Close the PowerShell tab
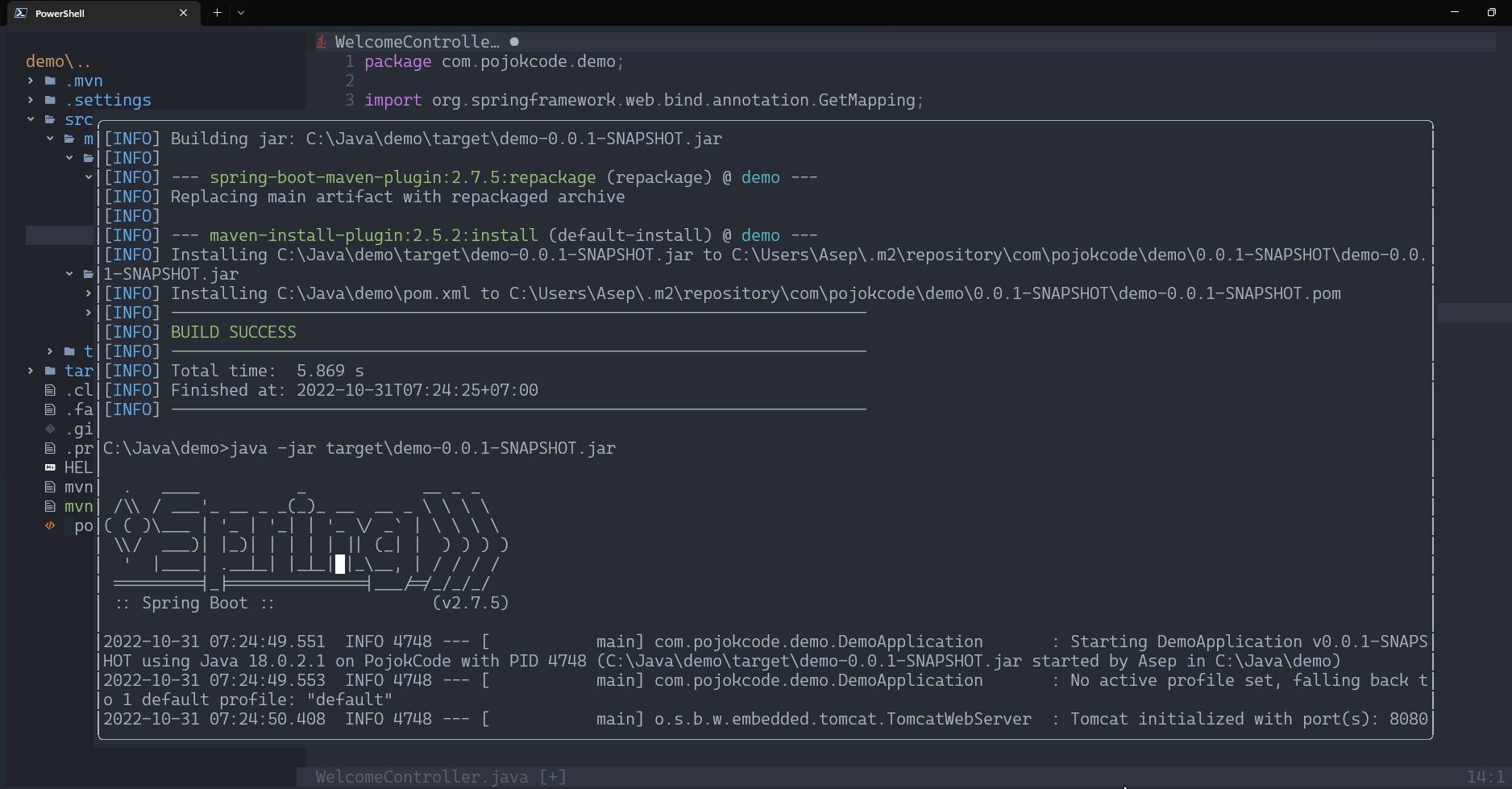Screen dimensions: 1512x789 [183, 13]
